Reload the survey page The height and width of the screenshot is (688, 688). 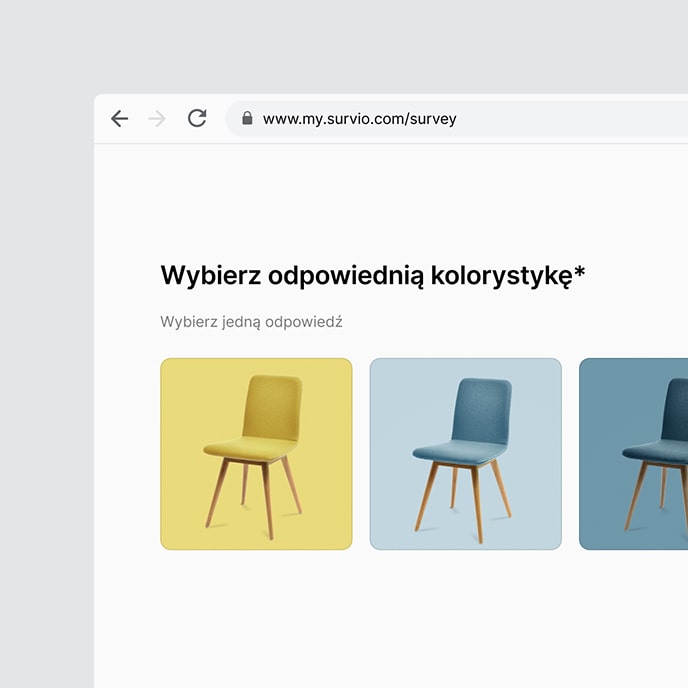pos(197,119)
